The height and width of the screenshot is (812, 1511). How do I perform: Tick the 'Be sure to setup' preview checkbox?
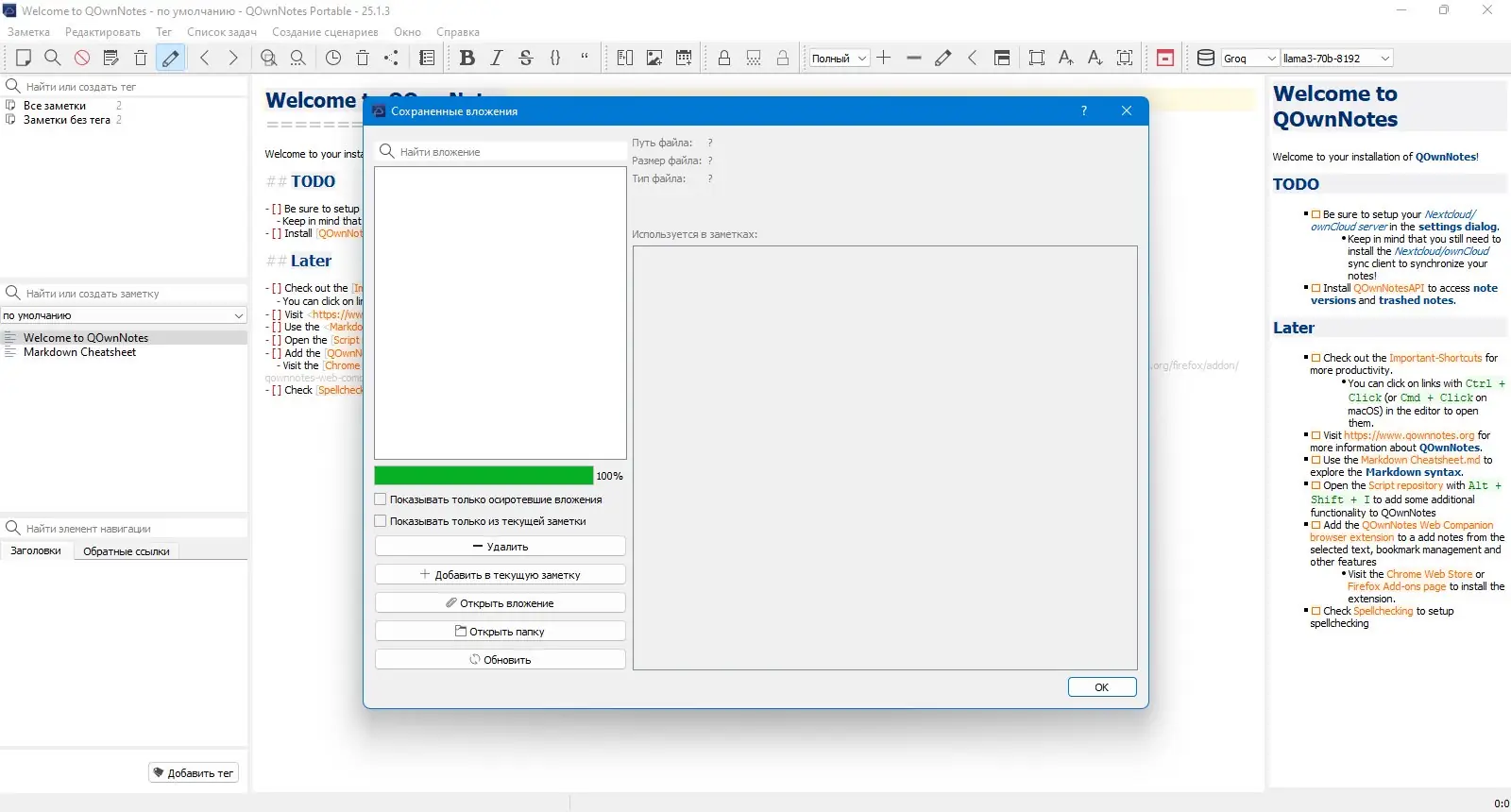(x=1316, y=214)
